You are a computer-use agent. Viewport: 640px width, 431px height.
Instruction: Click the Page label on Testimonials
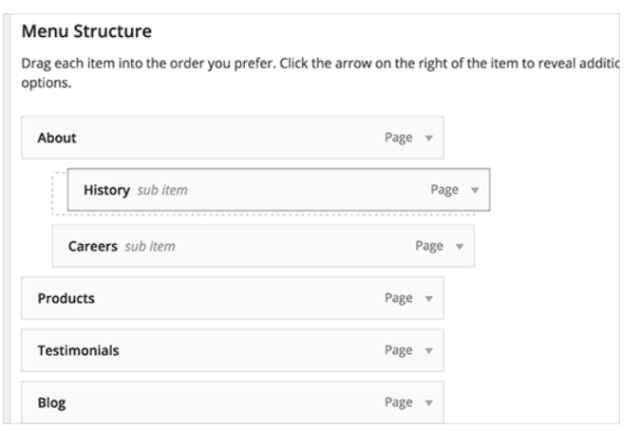pyautogui.click(x=398, y=351)
